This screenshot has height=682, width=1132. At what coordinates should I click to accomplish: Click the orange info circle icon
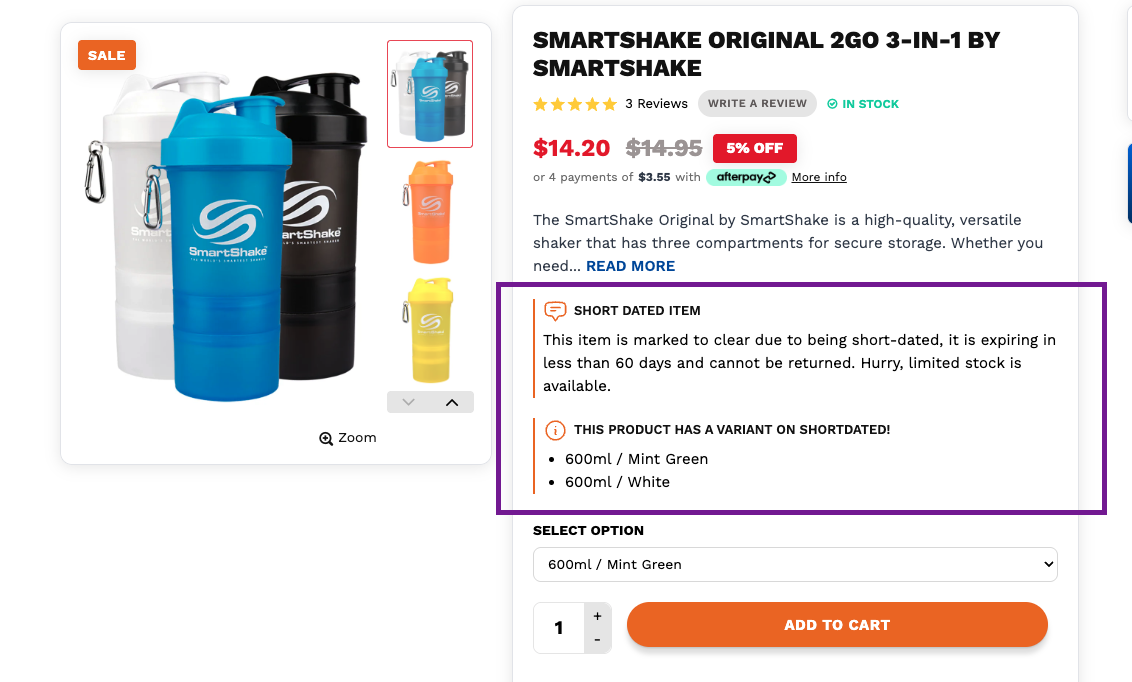(x=555, y=430)
